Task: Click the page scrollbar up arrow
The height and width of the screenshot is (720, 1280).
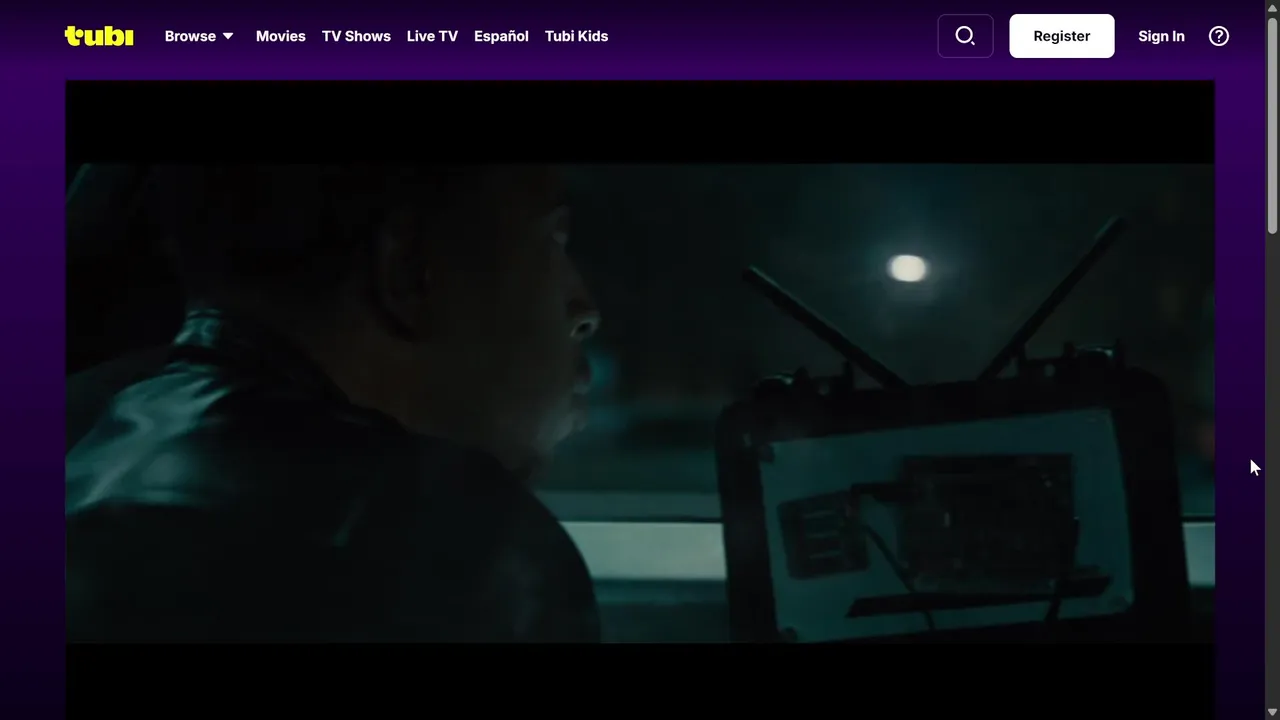Action: coord(1272,8)
